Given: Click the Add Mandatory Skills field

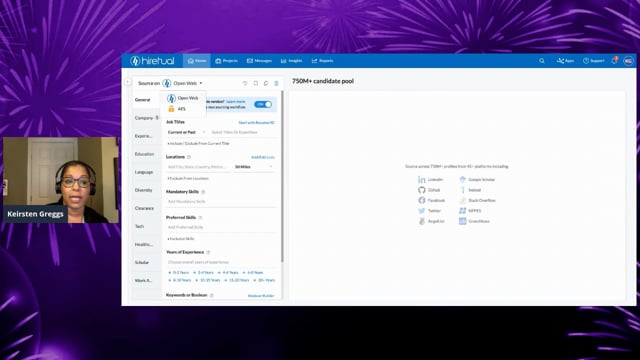Looking at the screenshot, I should pyautogui.click(x=220, y=202).
